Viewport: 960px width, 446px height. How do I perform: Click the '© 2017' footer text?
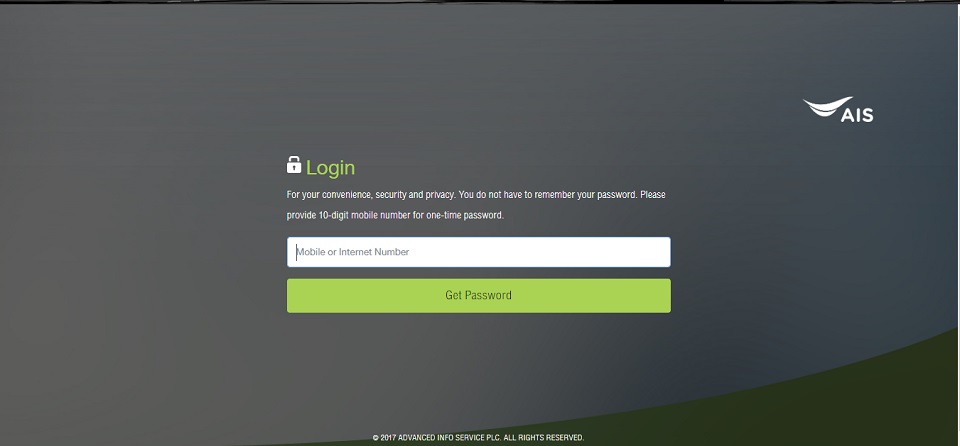click(384, 438)
